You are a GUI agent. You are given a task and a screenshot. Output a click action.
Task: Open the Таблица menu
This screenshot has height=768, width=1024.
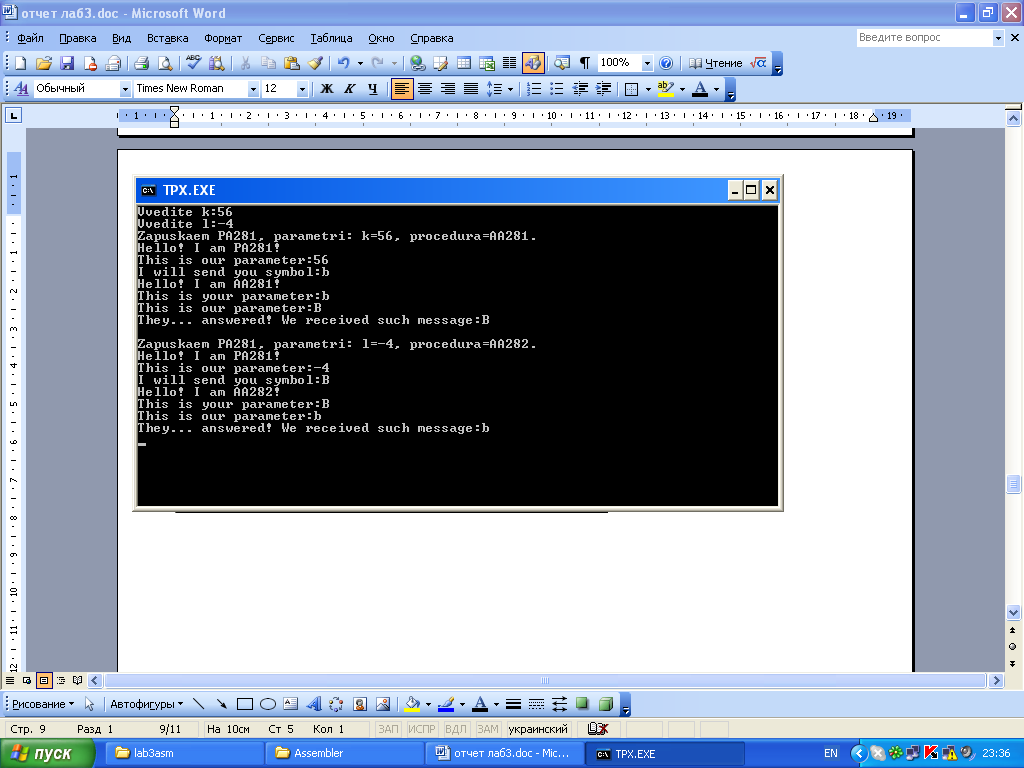[x=331, y=38]
